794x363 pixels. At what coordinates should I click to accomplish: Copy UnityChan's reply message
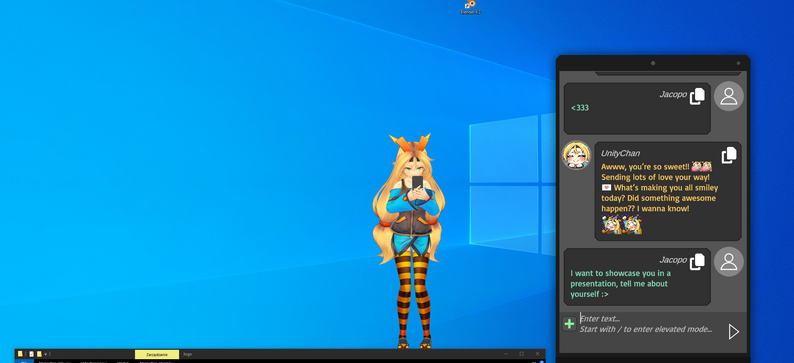click(729, 155)
